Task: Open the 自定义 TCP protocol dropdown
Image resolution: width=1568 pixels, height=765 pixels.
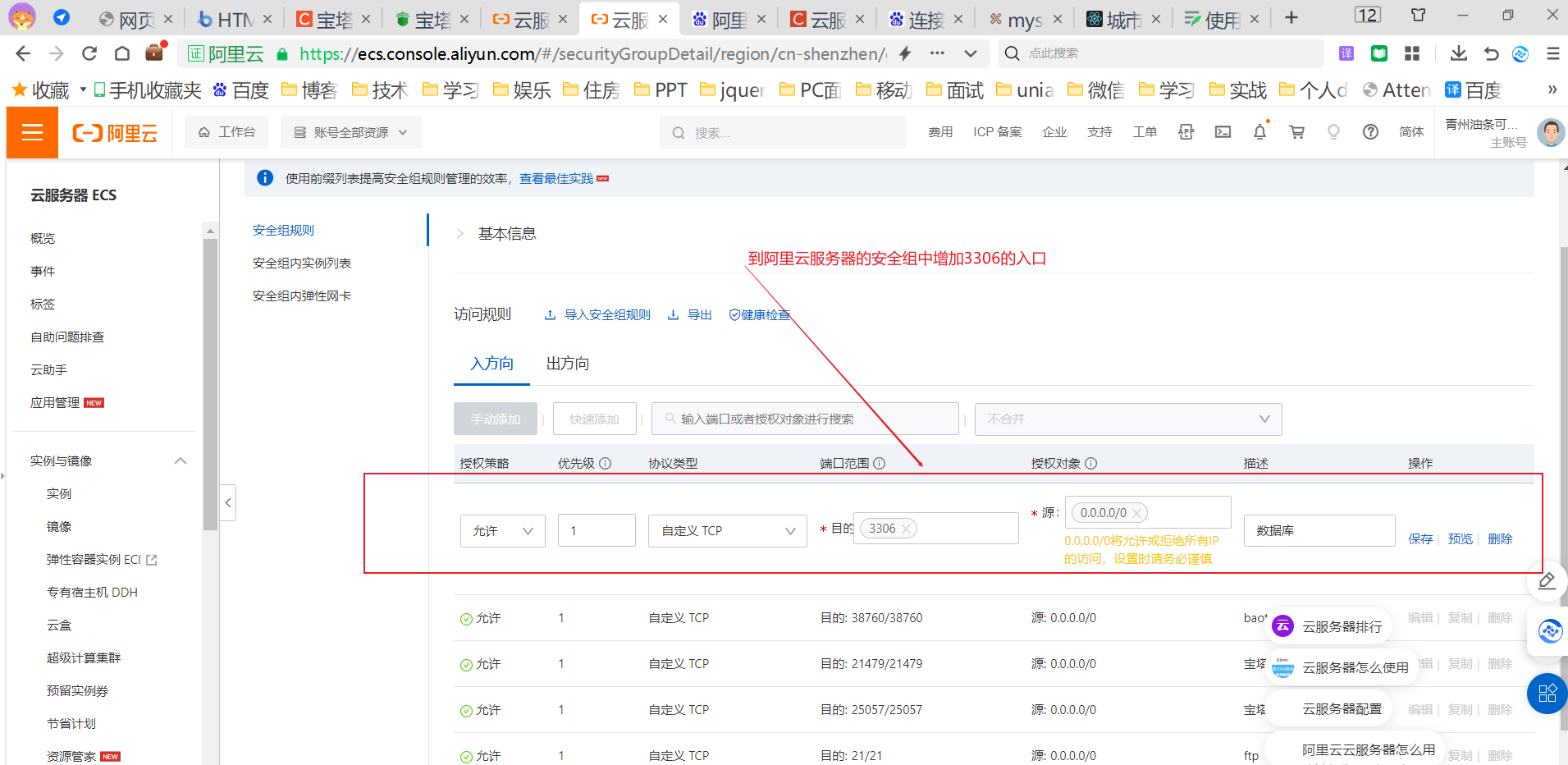Action: pos(728,531)
